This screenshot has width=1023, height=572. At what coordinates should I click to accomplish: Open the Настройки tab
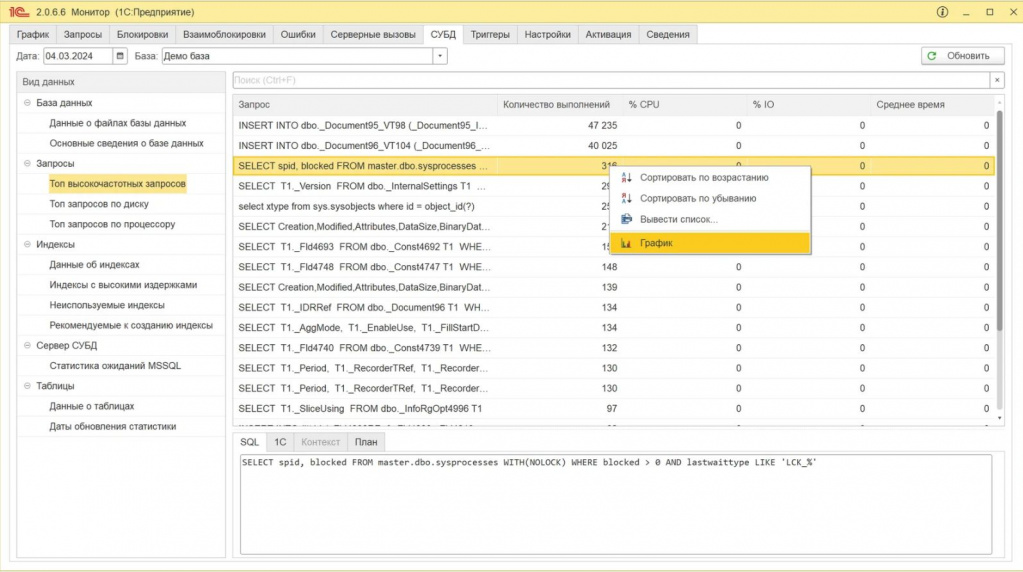pyautogui.click(x=547, y=35)
